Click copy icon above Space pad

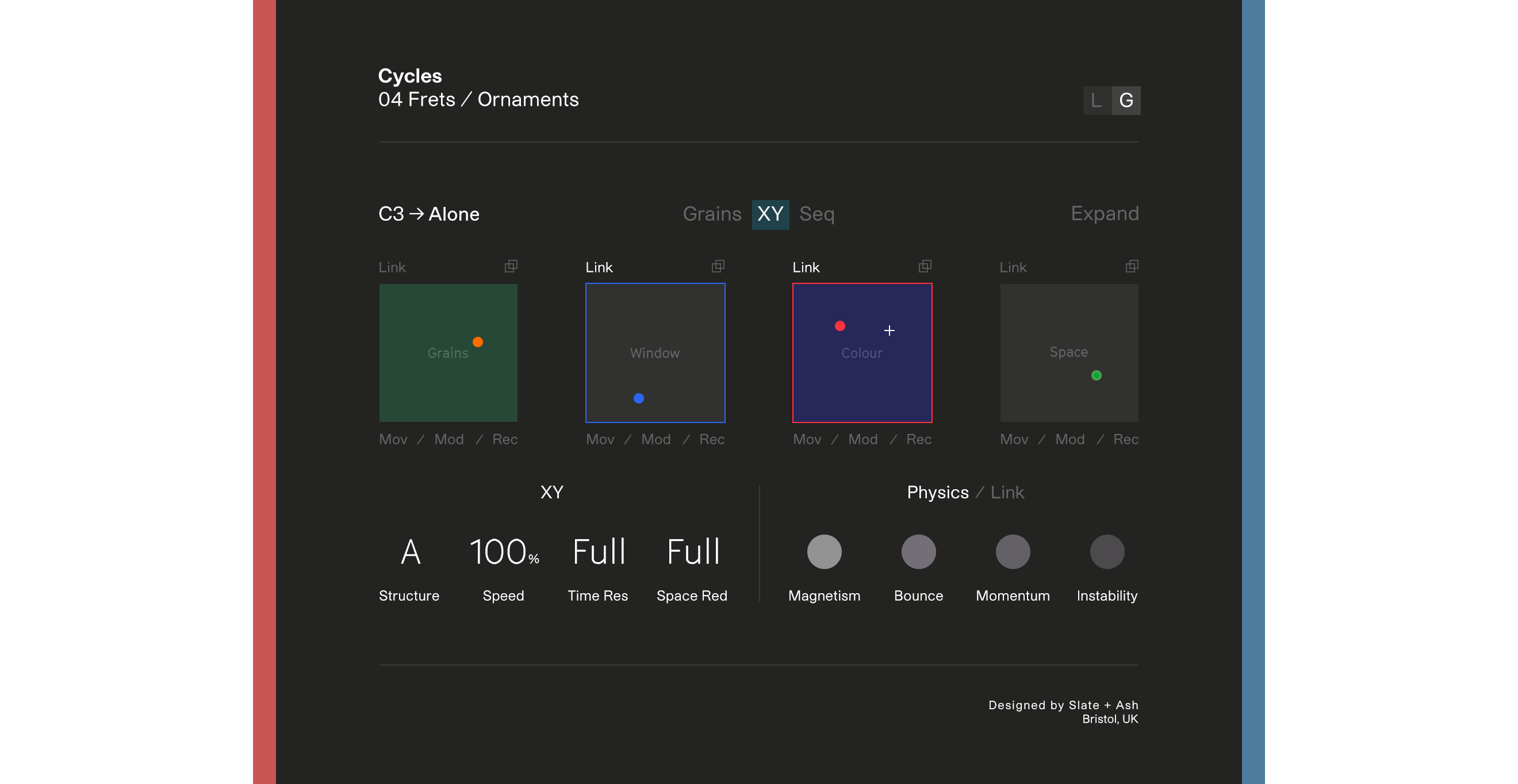(1132, 266)
